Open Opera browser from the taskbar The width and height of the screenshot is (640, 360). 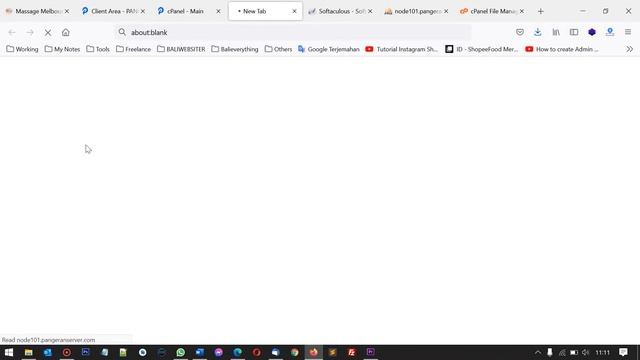point(257,352)
